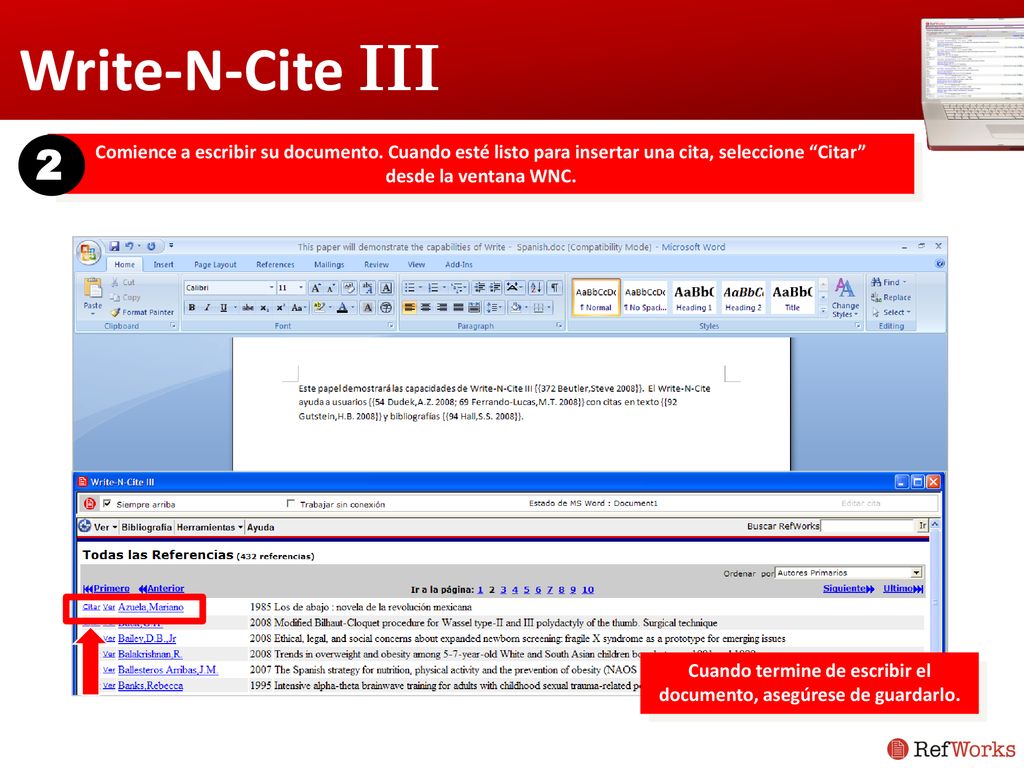Undo the last action

coord(129,246)
